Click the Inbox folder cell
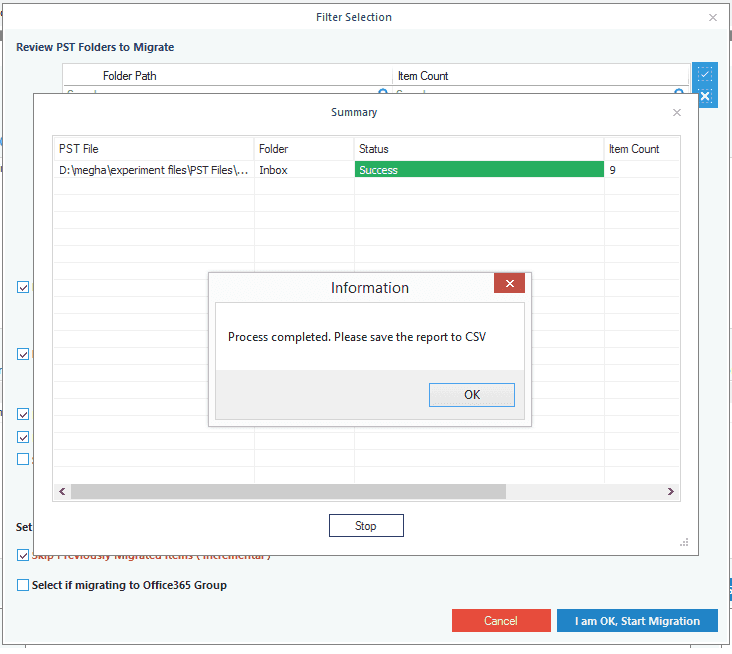Screen dimensions: 732x654 click(x=304, y=170)
